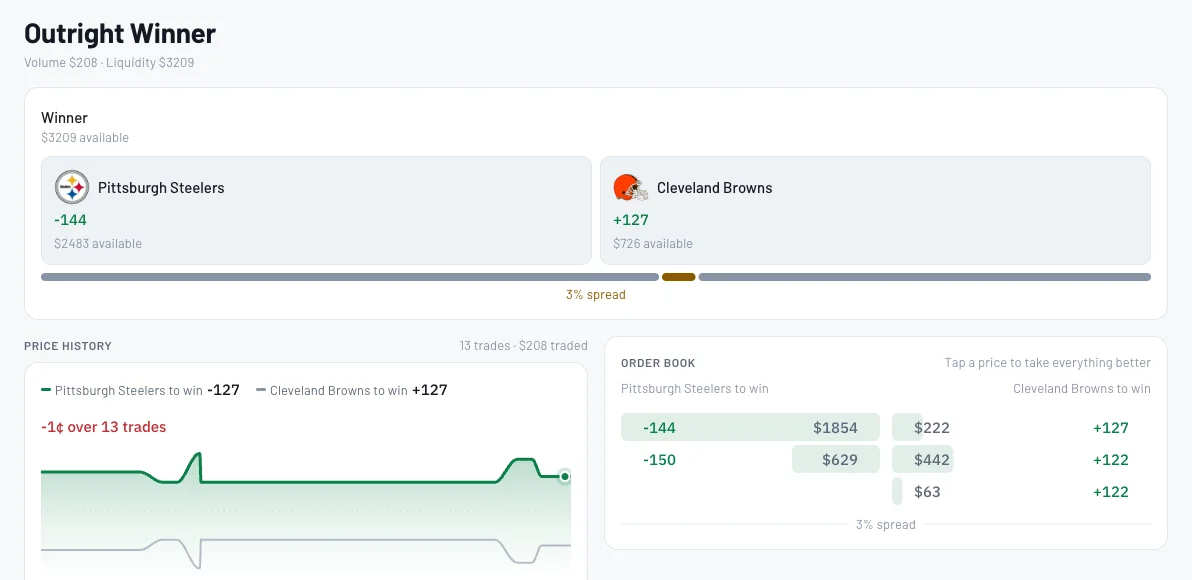Toggle Cleveland Browns to win legend entry
The image size is (1192, 580).
click(x=352, y=390)
